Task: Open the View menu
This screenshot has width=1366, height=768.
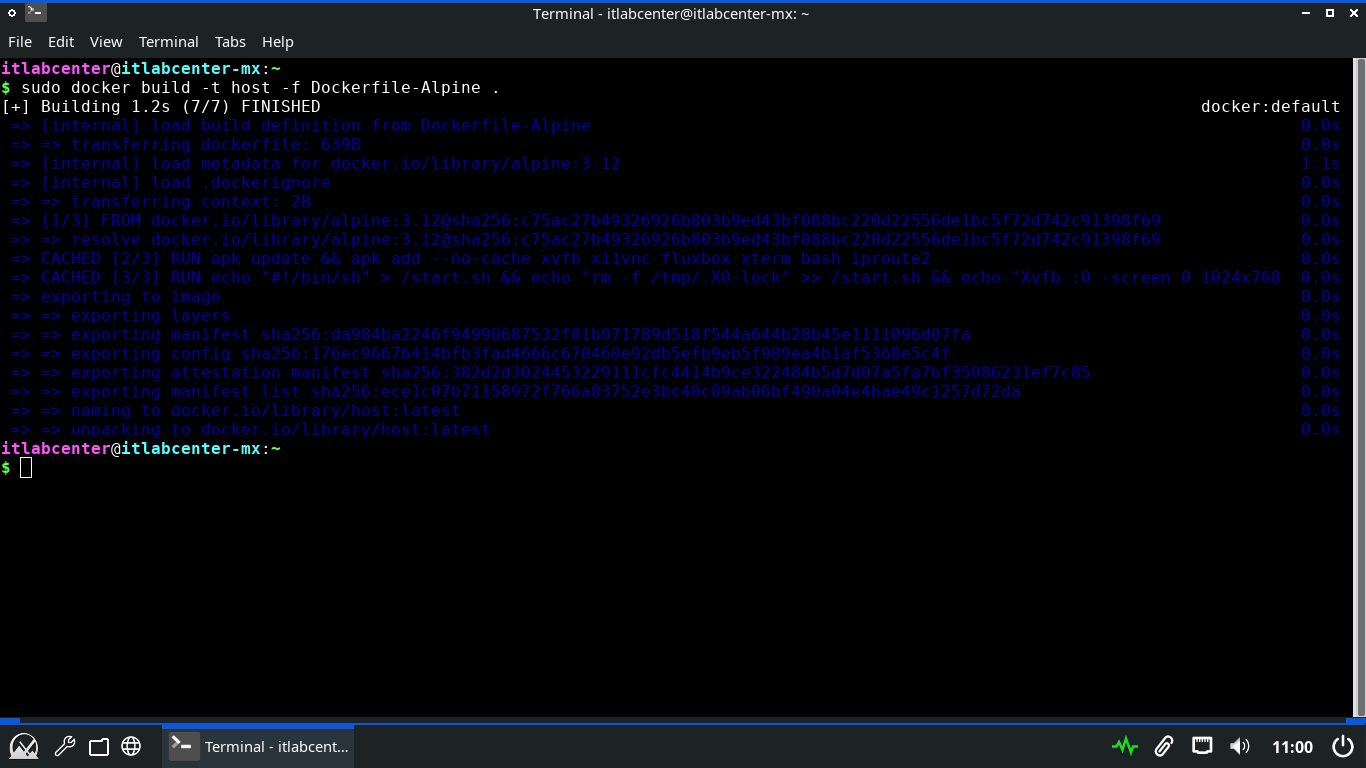Action: (106, 42)
